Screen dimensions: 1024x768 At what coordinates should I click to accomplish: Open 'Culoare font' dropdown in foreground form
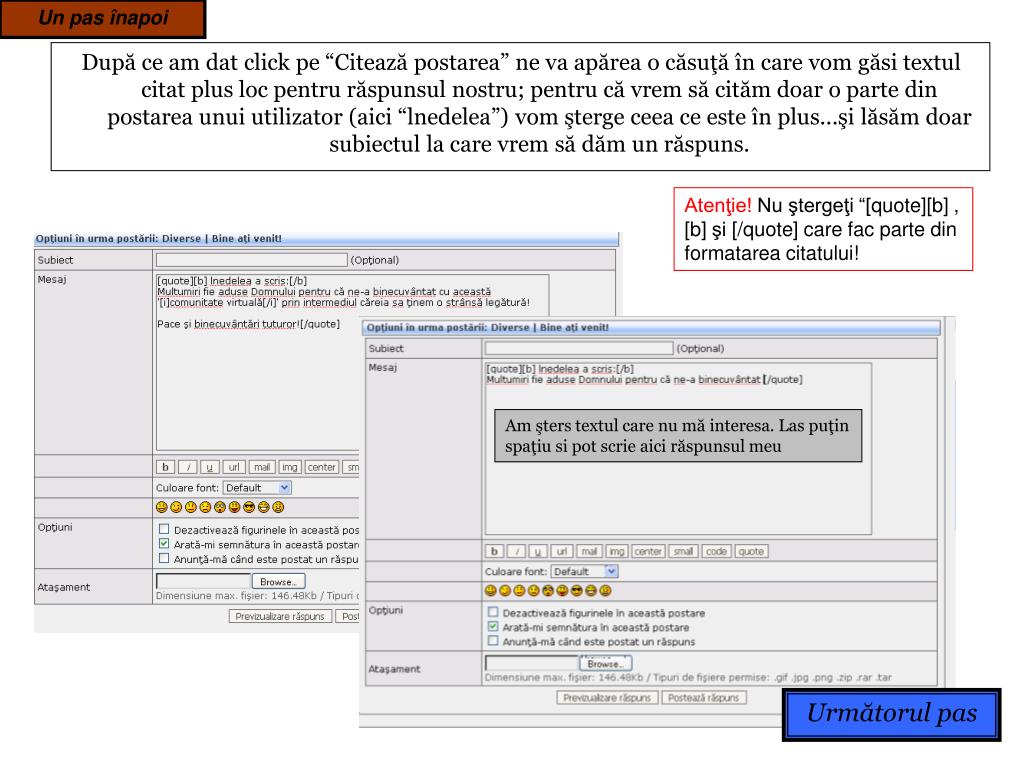point(584,571)
